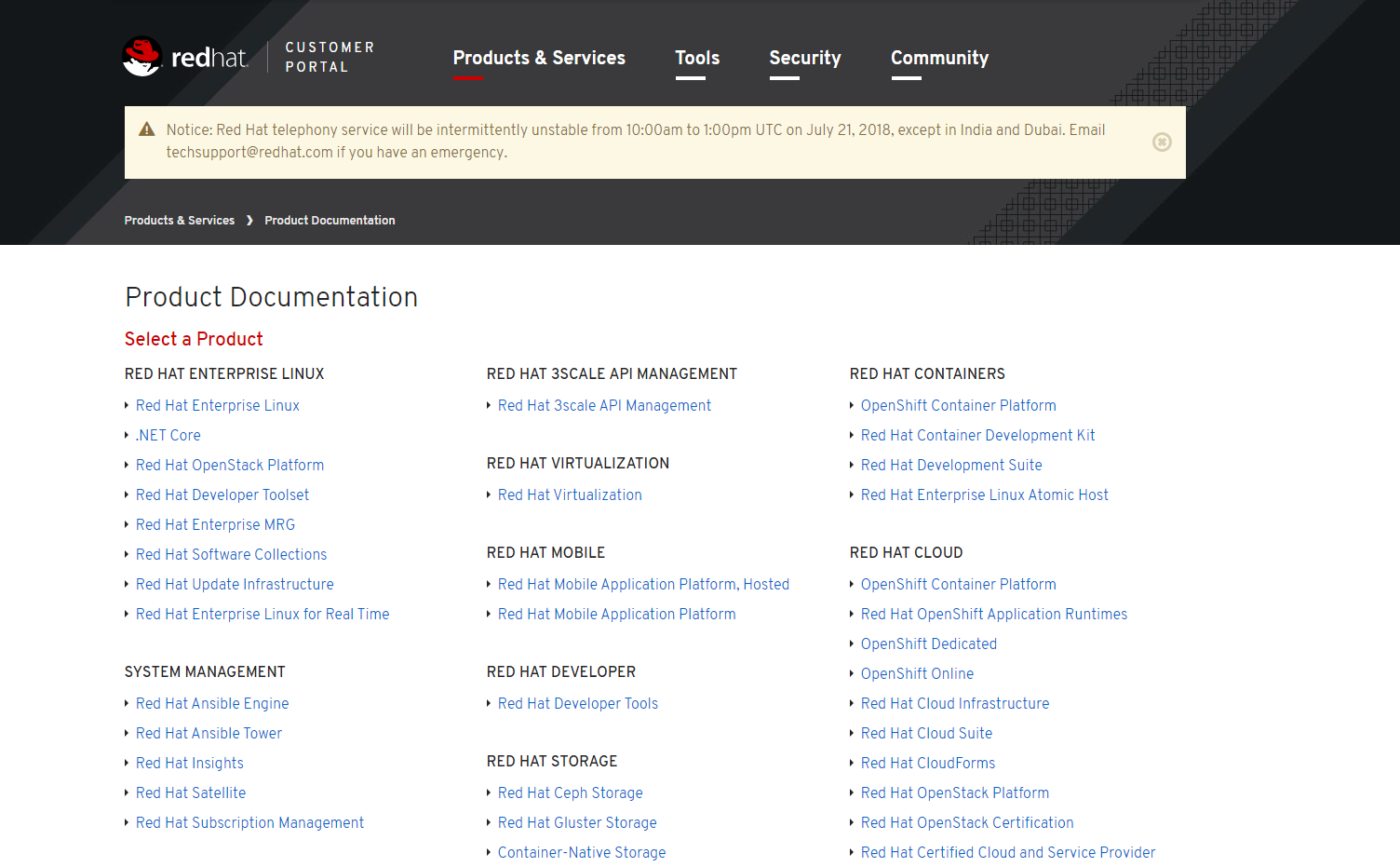This screenshot has height=867, width=1400.
Task: Open Red Hat OpenStack Platform under Enterprise Linux
Action: [x=230, y=466]
